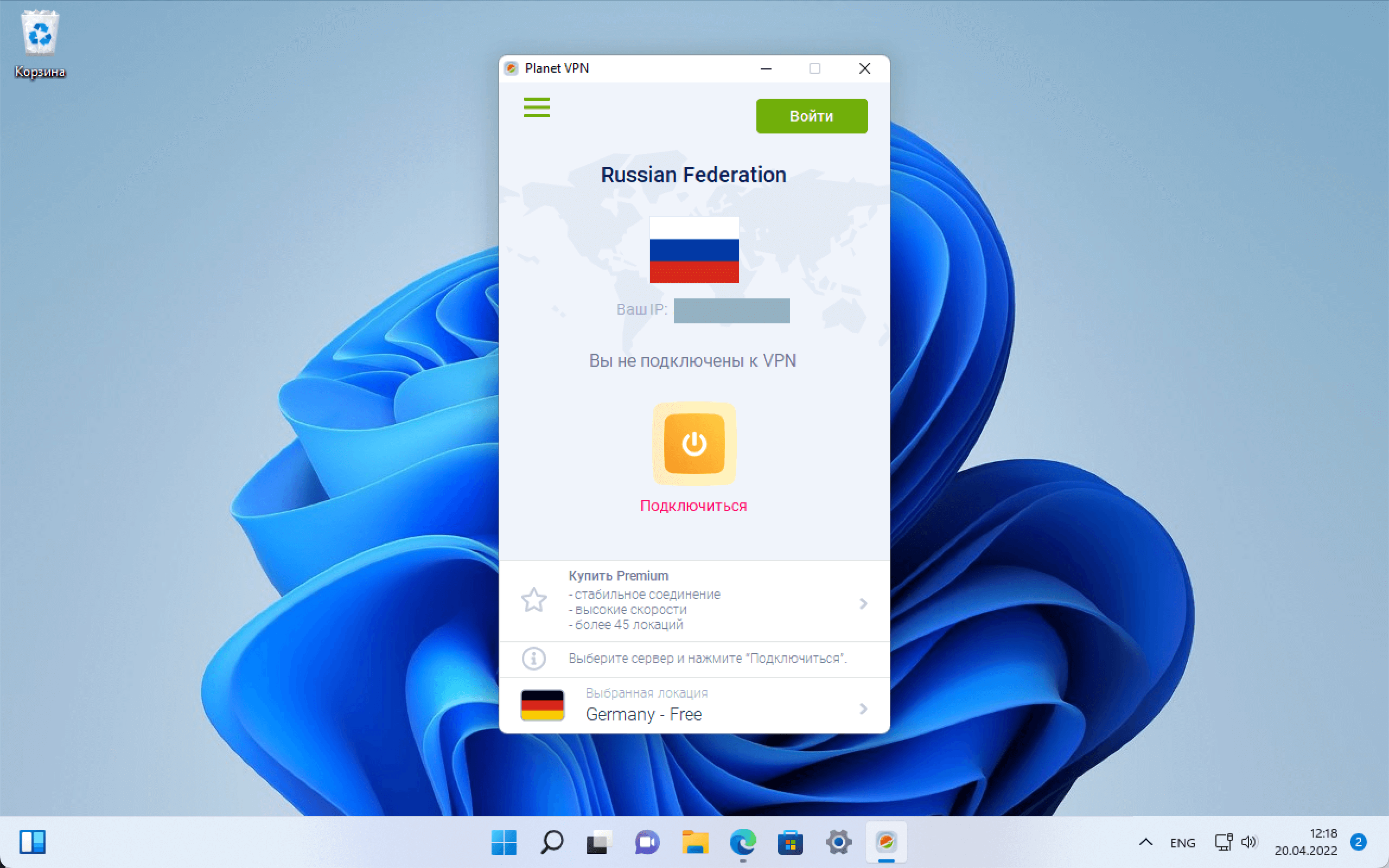
Task: Open the Chat app in taskbar
Action: (x=647, y=842)
